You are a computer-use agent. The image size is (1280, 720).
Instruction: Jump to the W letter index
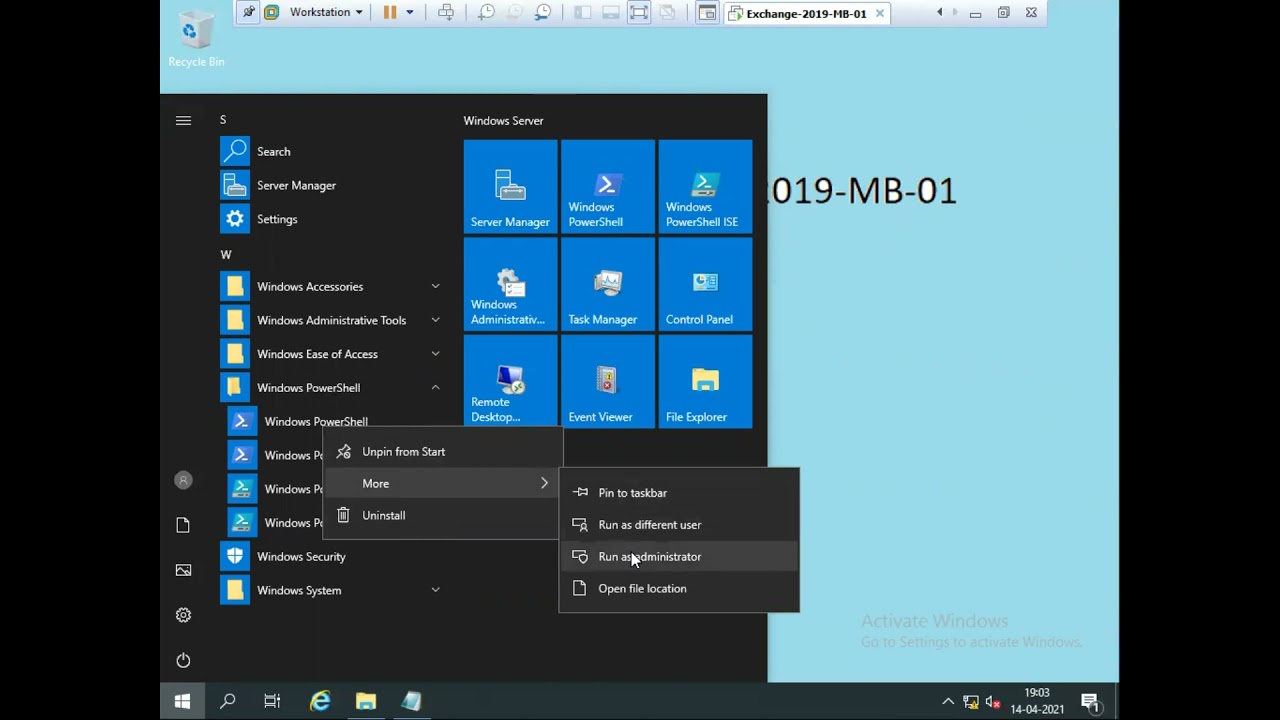pos(226,255)
